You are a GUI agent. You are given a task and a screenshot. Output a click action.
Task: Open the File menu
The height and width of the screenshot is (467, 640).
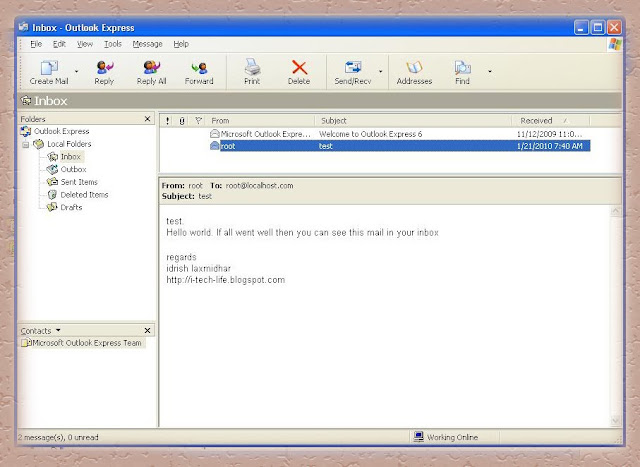pyautogui.click(x=36, y=44)
